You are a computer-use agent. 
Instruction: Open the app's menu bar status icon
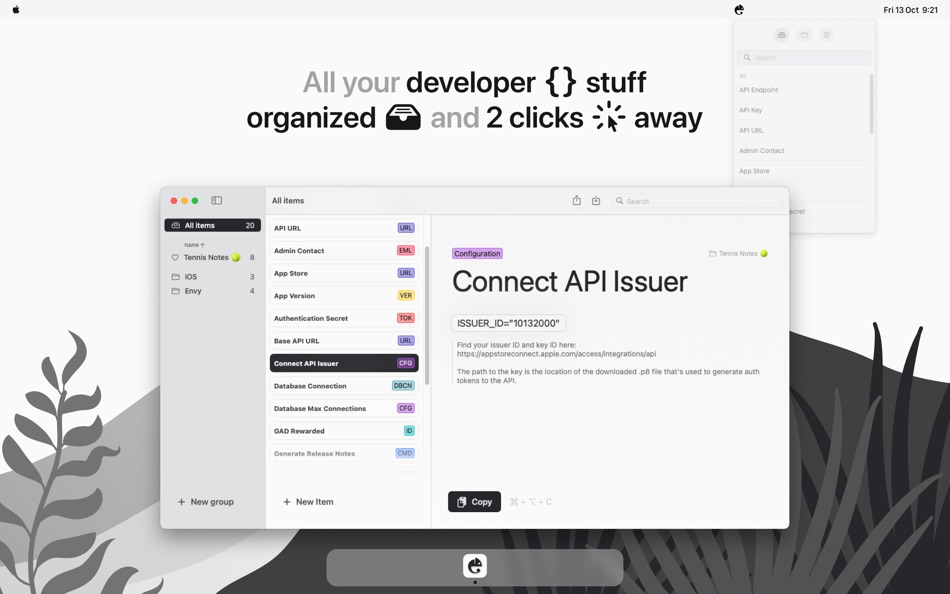738,9
